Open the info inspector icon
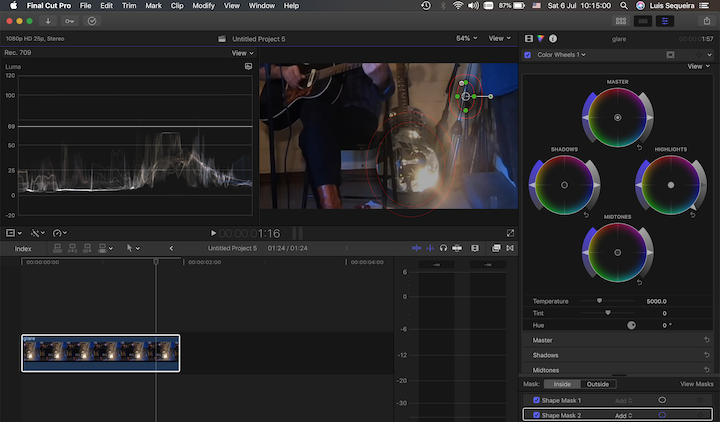The width and height of the screenshot is (720, 422). (552, 38)
